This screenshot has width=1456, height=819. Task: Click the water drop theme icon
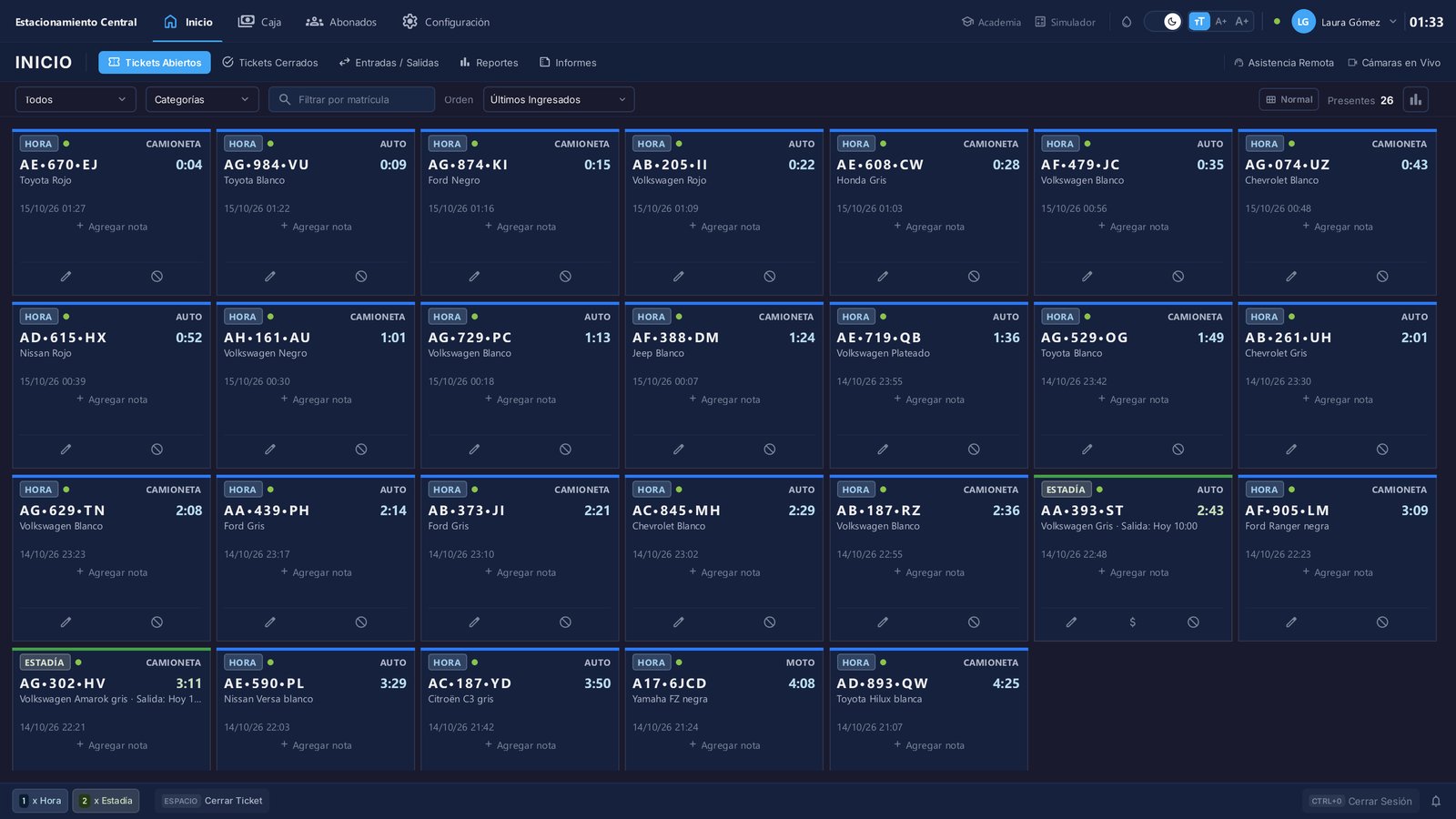[1127, 22]
